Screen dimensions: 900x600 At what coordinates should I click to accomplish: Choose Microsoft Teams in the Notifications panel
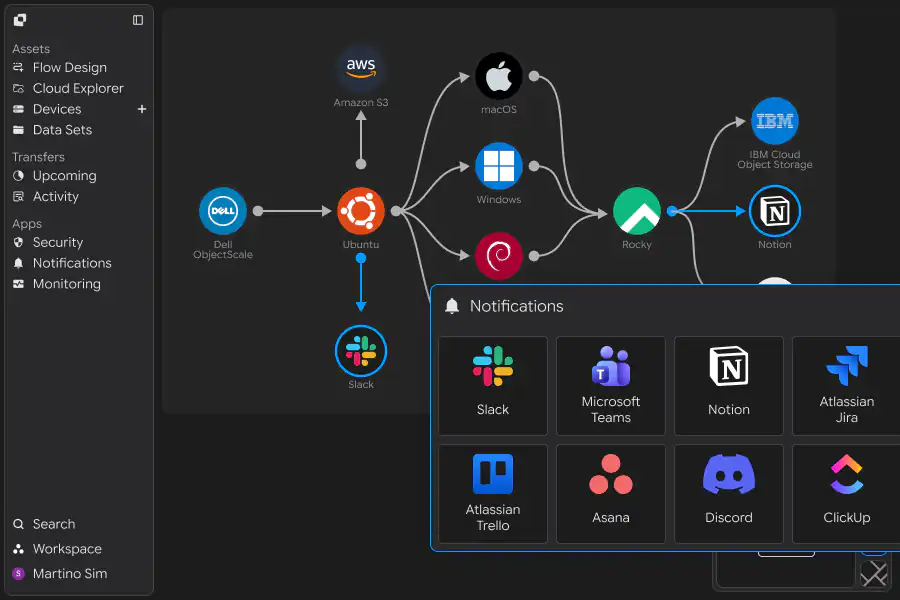point(611,386)
